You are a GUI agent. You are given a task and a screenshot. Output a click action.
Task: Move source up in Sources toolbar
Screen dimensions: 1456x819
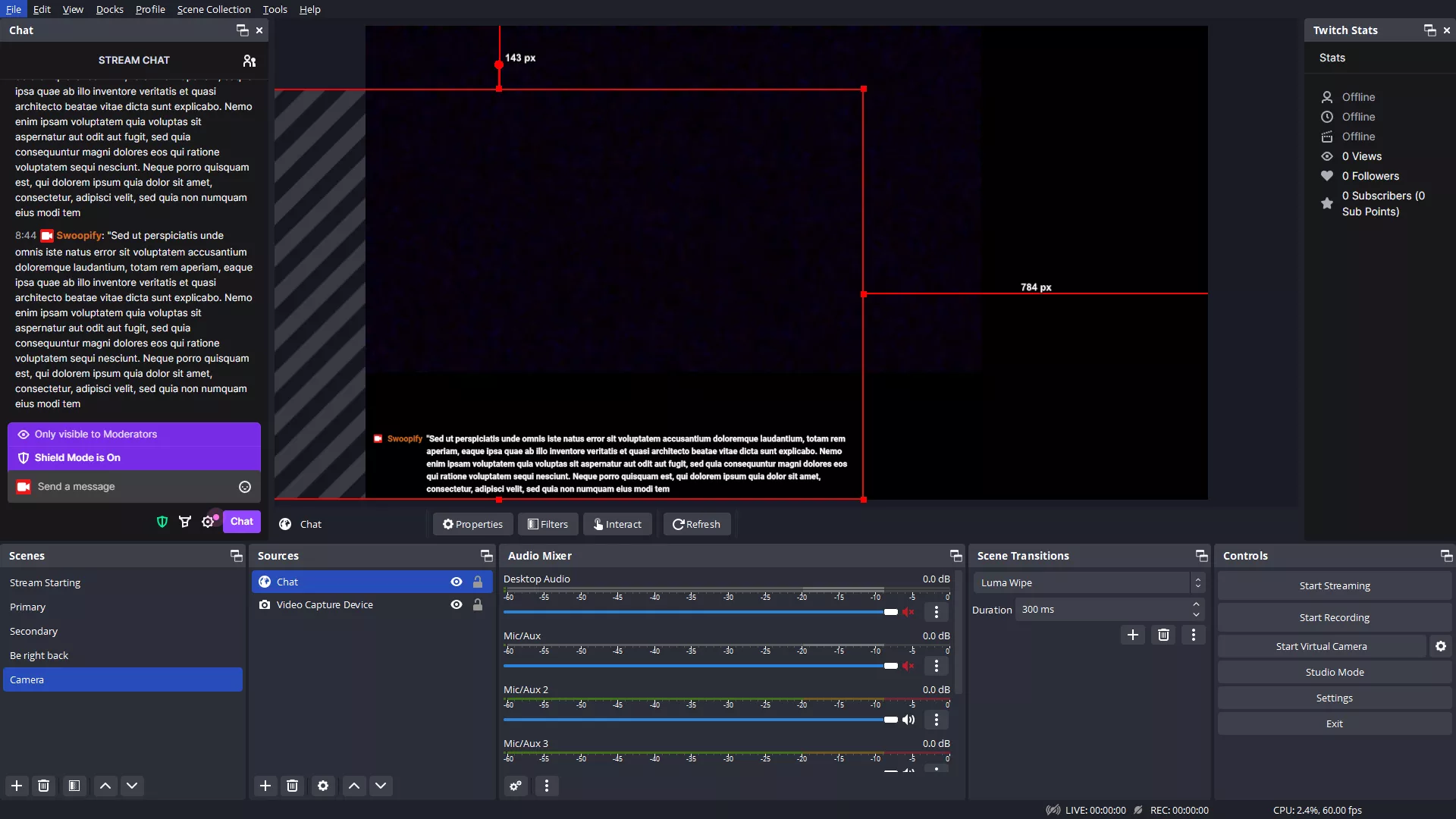click(354, 786)
